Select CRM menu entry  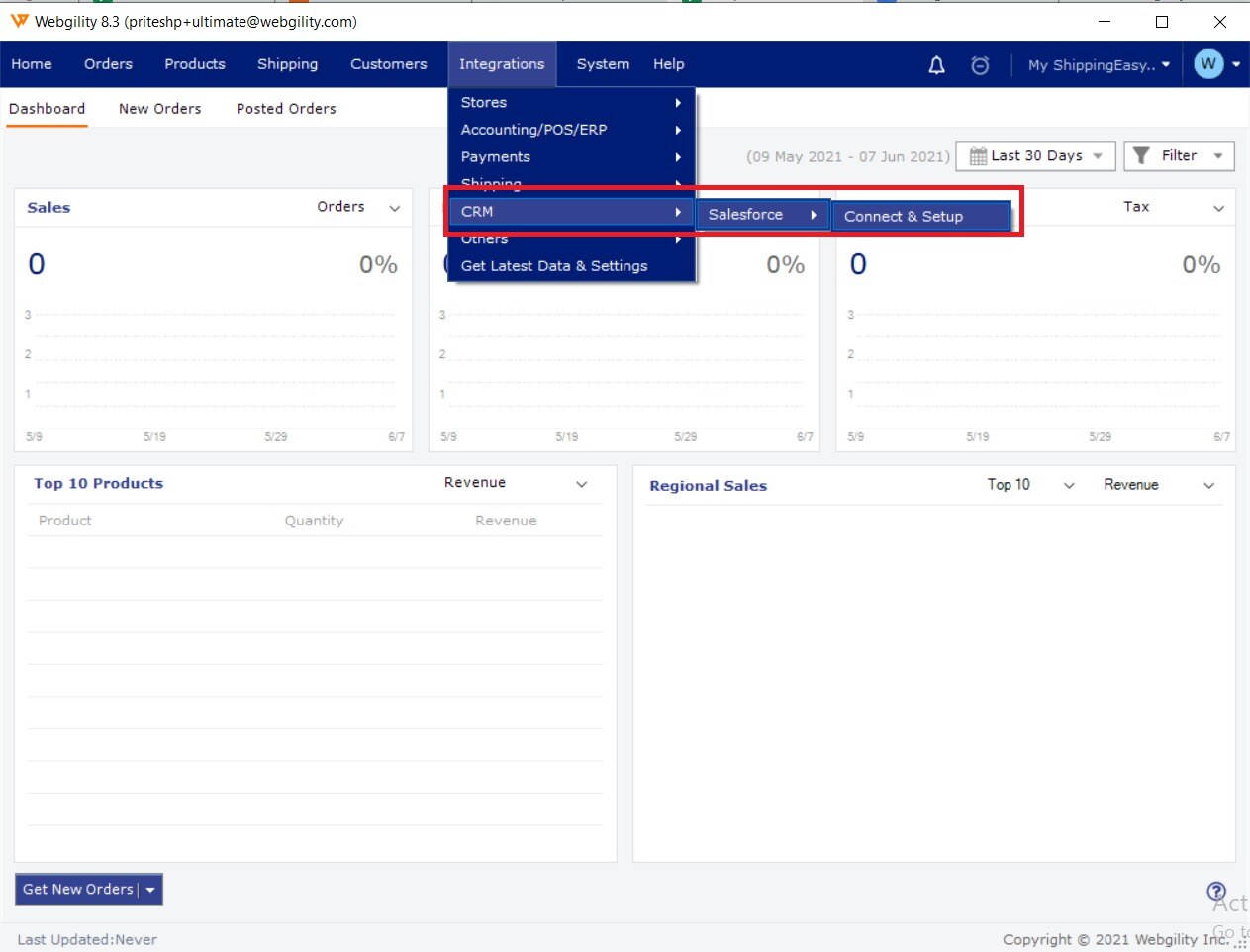[x=572, y=212]
